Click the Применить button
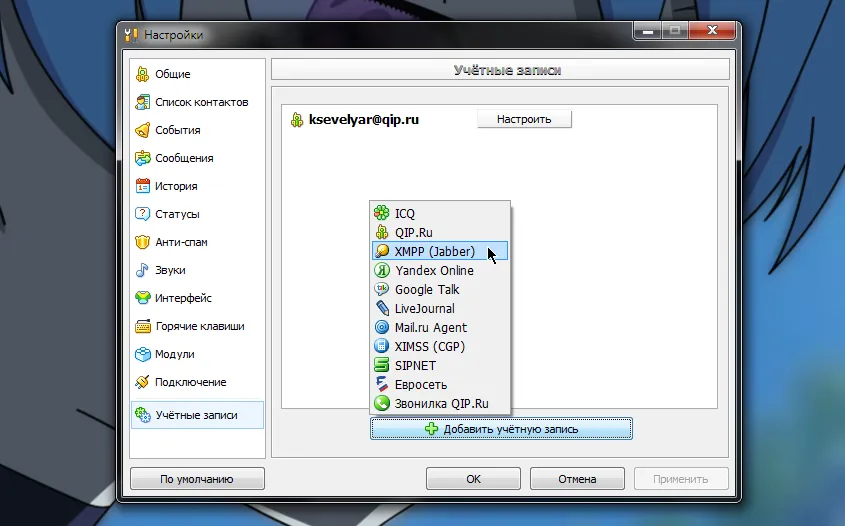 (681, 479)
